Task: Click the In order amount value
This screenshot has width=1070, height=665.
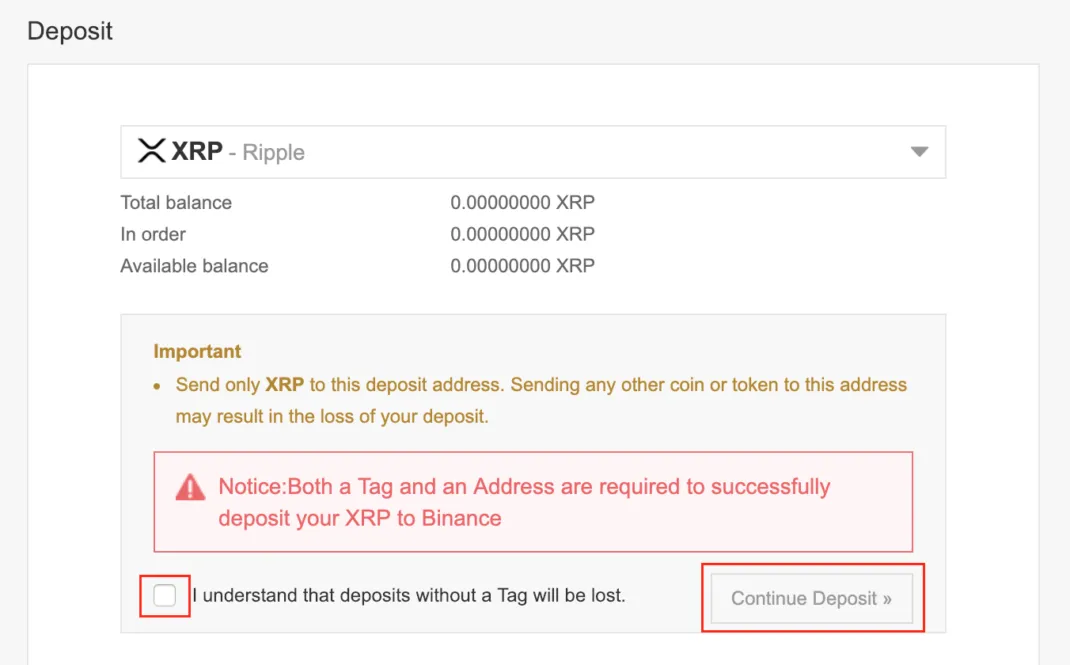Action: [x=522, y=234]
